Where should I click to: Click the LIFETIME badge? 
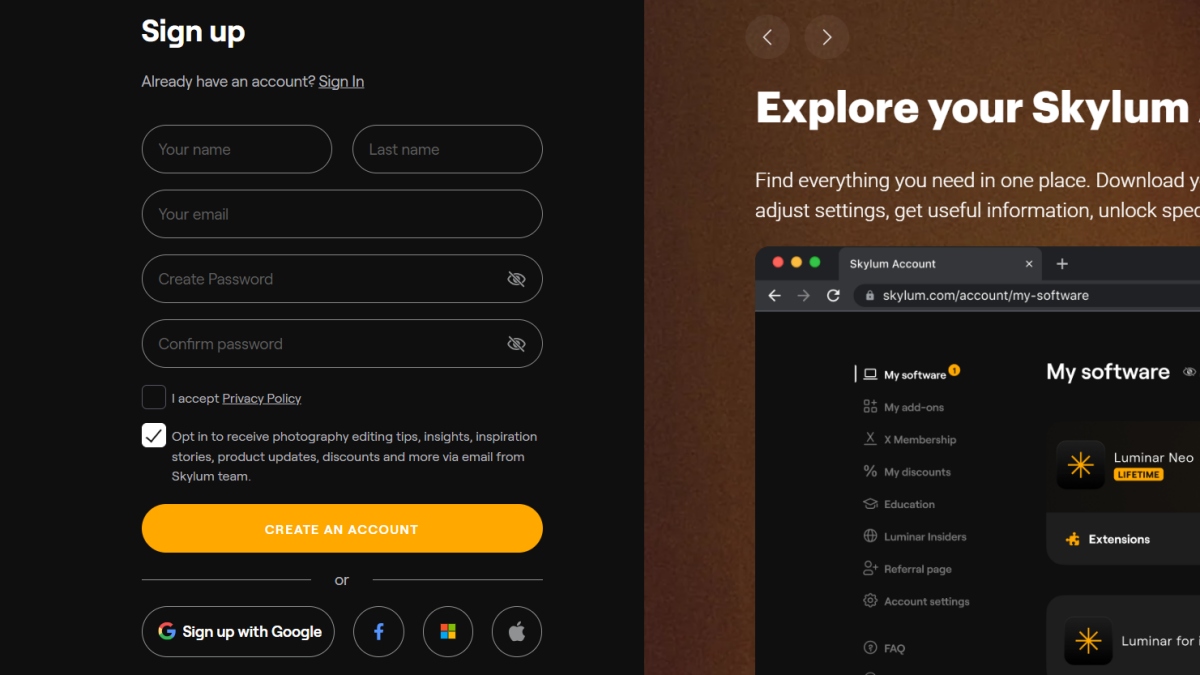(1138, 475)
